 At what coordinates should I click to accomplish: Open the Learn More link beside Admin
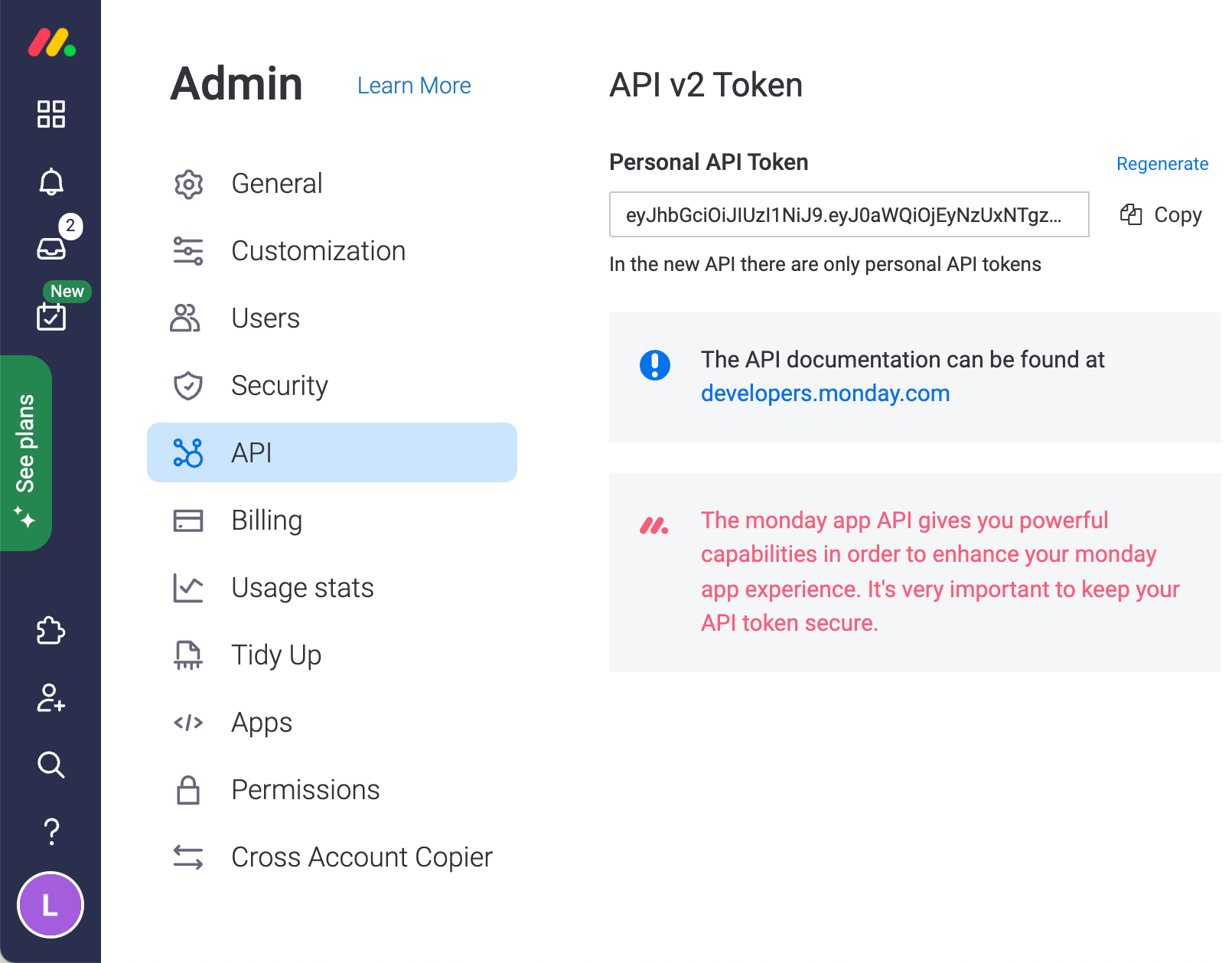click(x=413, y=85)
